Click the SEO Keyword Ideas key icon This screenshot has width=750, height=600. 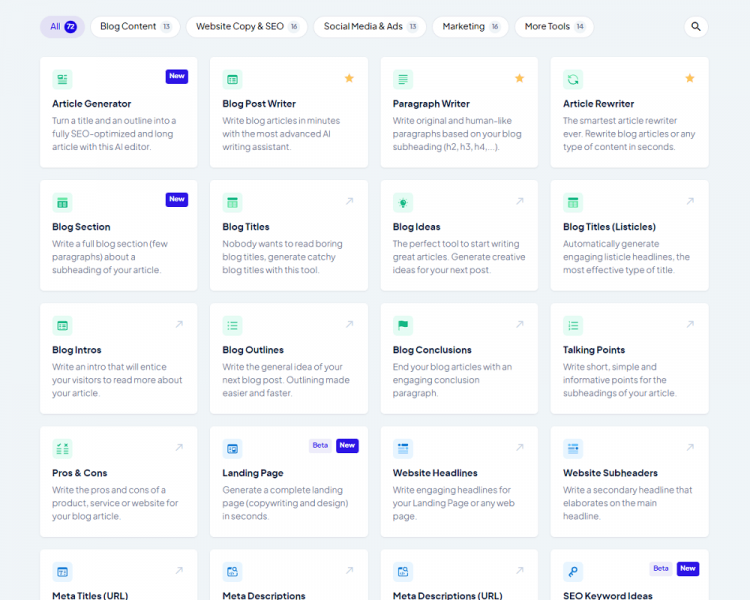[573, 572]
